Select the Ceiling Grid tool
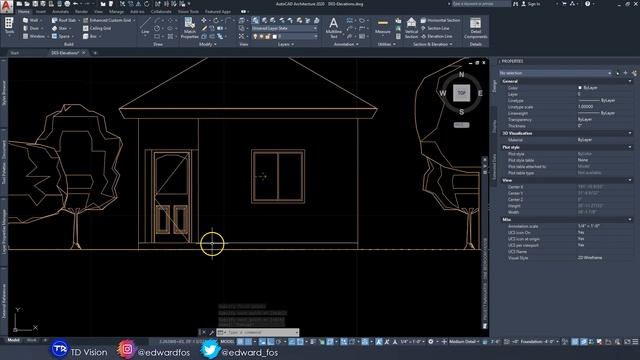Viewport: 640px width, 360px height. (97, 28)
